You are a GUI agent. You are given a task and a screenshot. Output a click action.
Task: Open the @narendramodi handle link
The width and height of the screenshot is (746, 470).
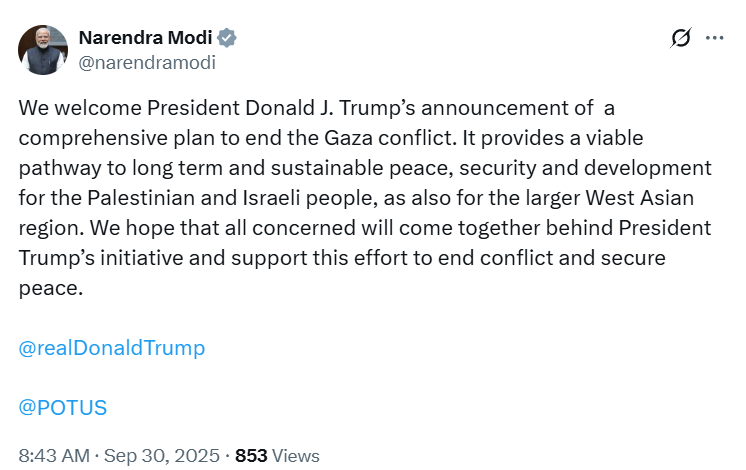[x=146, y=62]
